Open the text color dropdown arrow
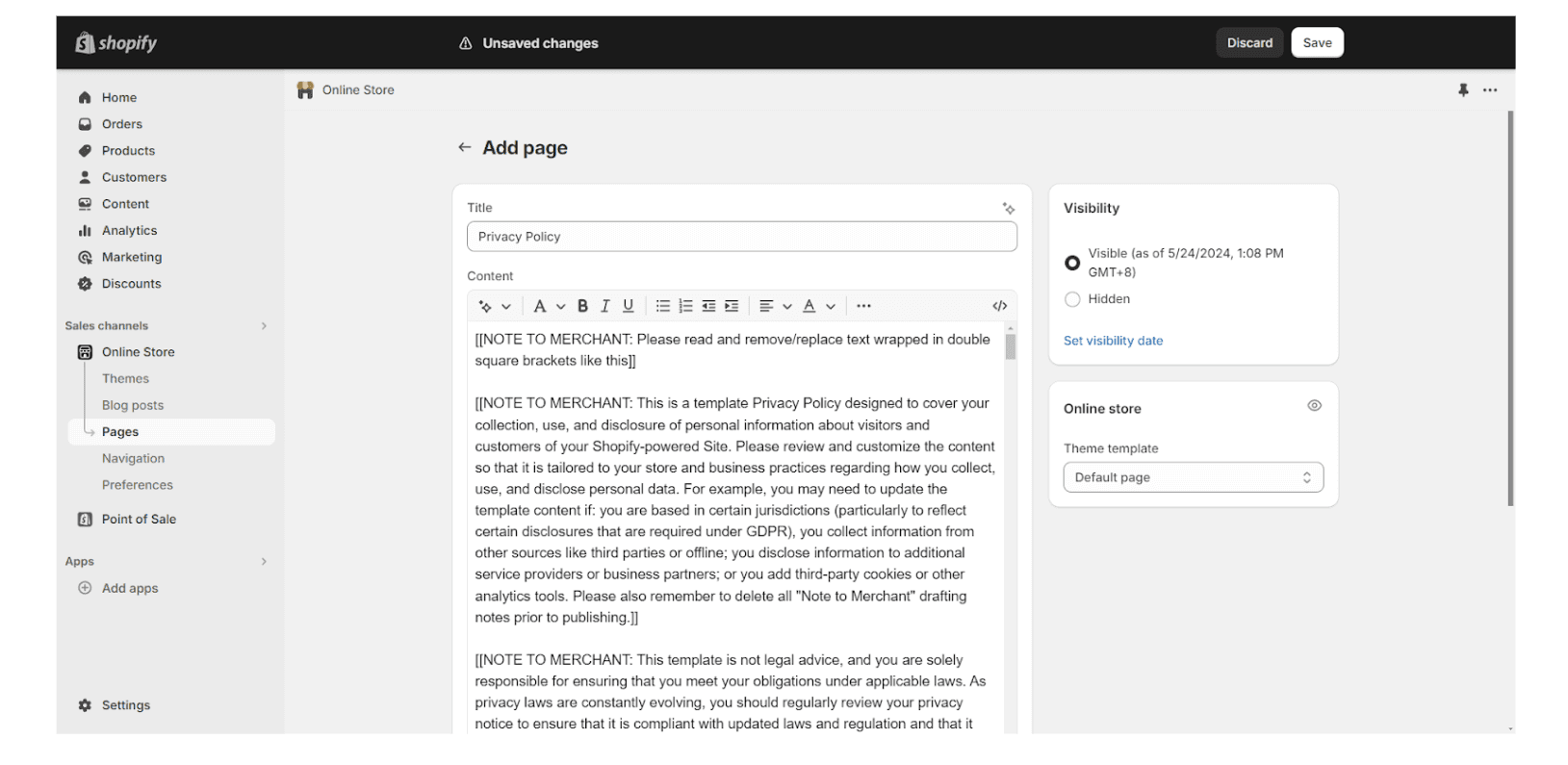The image size is (1568, 765). click(x=831, y=307)
